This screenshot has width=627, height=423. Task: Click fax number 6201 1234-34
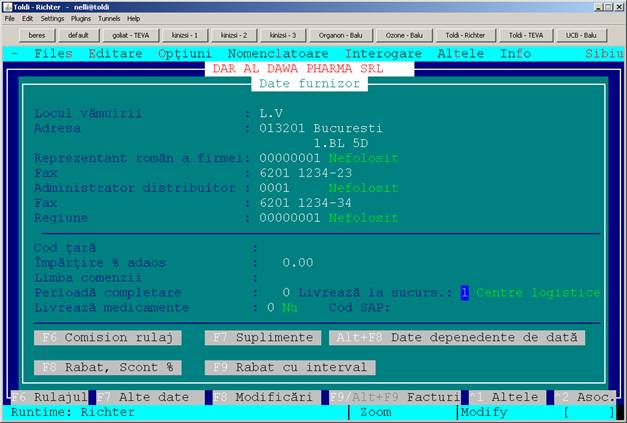coord(306,203)
